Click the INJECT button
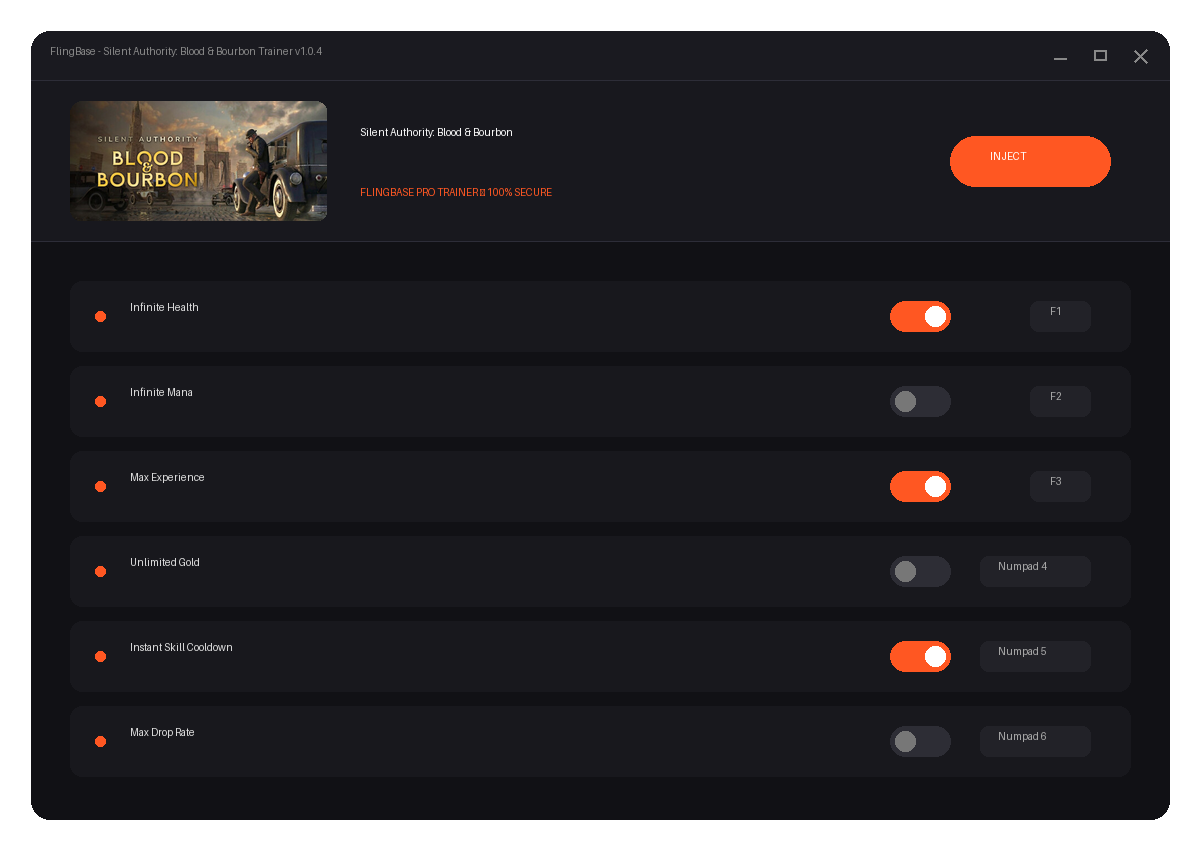 click(x=1030, y=161)
